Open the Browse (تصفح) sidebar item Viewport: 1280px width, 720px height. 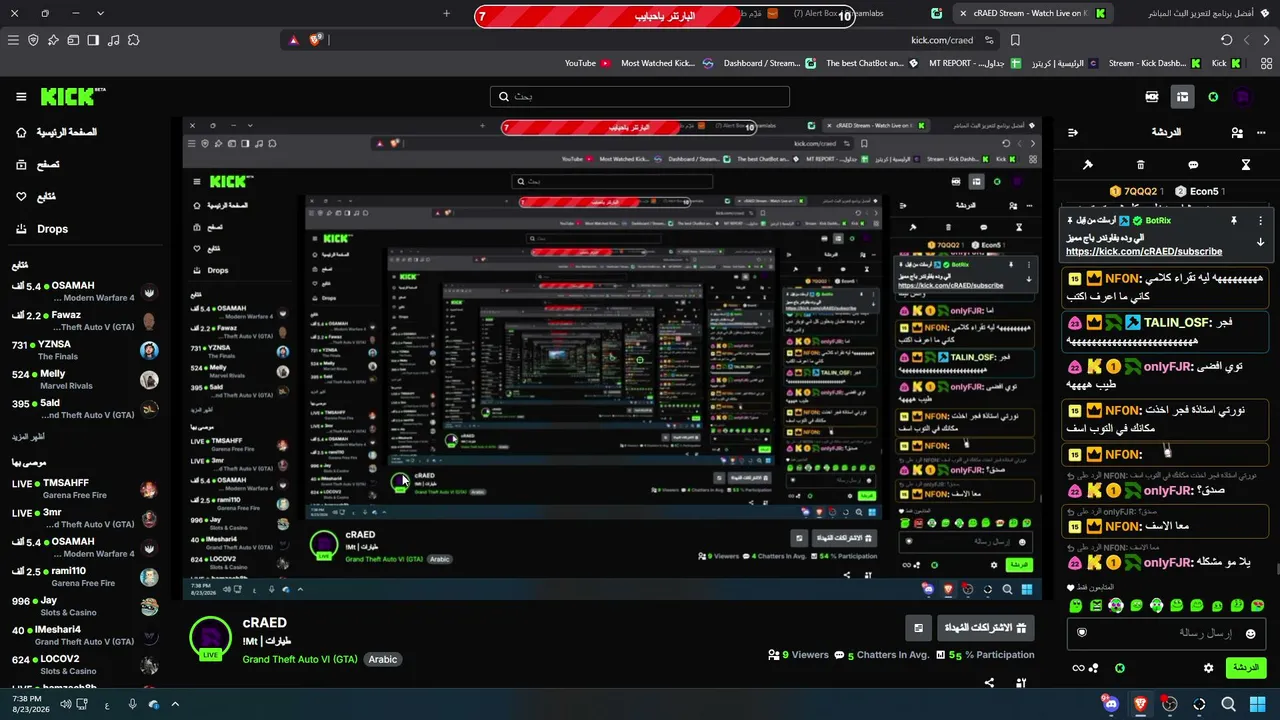[38, 164]
